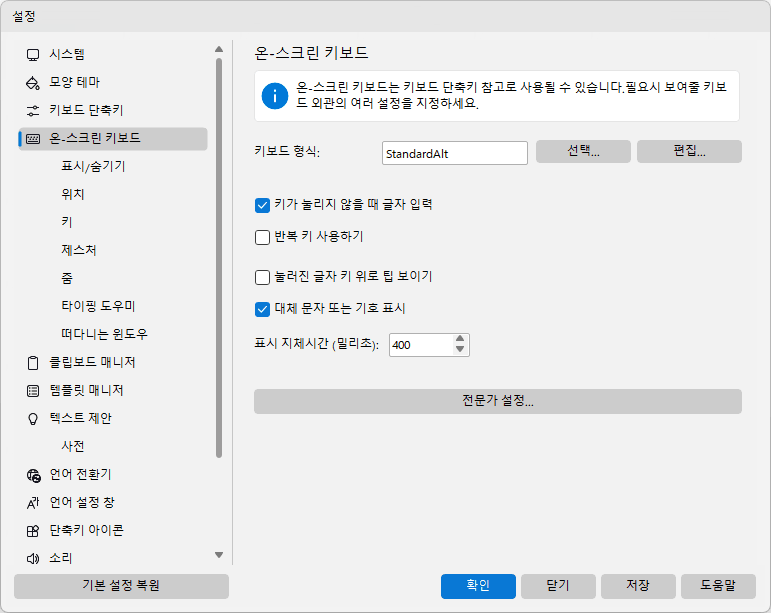Open 줌 subsection
771x613 pixels.
pos(67,278)
